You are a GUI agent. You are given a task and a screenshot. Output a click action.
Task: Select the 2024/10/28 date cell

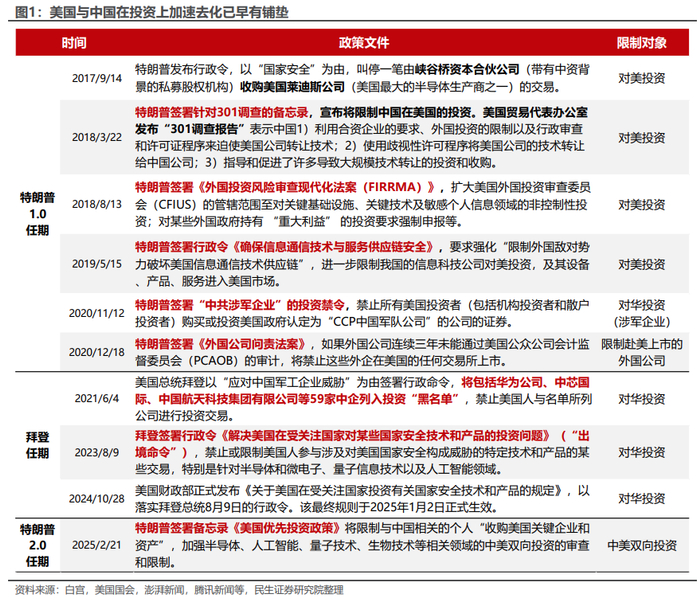97,499
